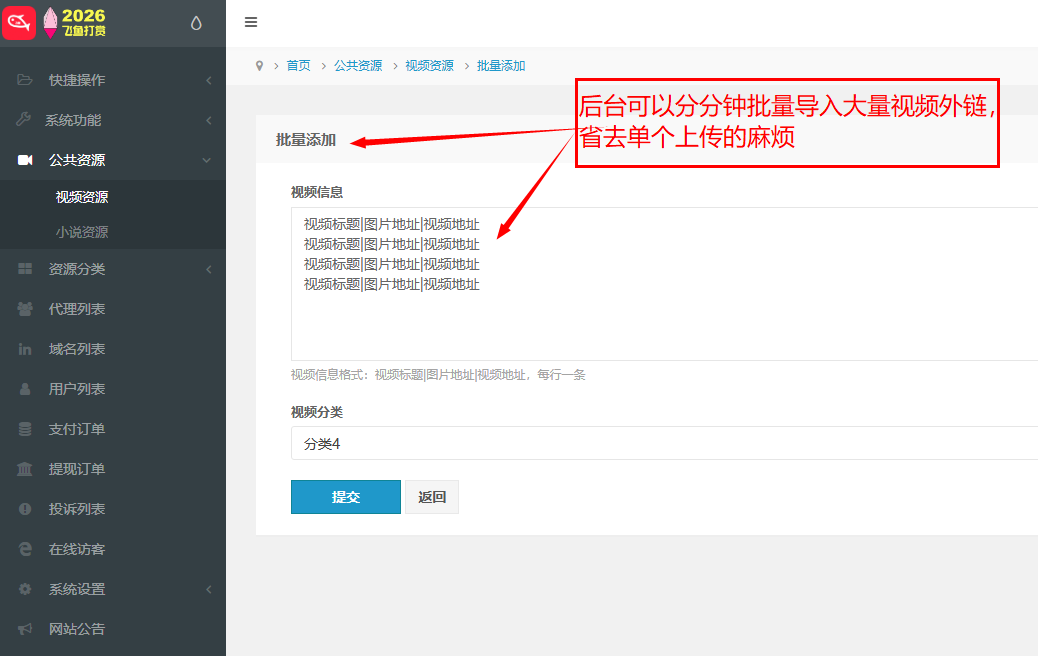Click the 批量添加 breadcrumb link
1038x656 pixels.
tap(501, 66)
